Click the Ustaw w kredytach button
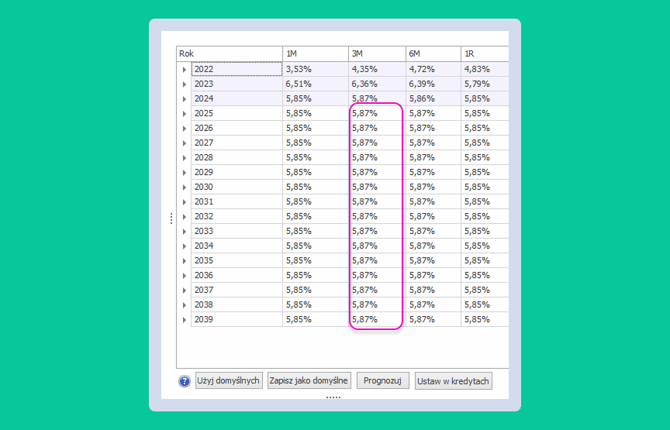670x430 pixels. [453, 381]
